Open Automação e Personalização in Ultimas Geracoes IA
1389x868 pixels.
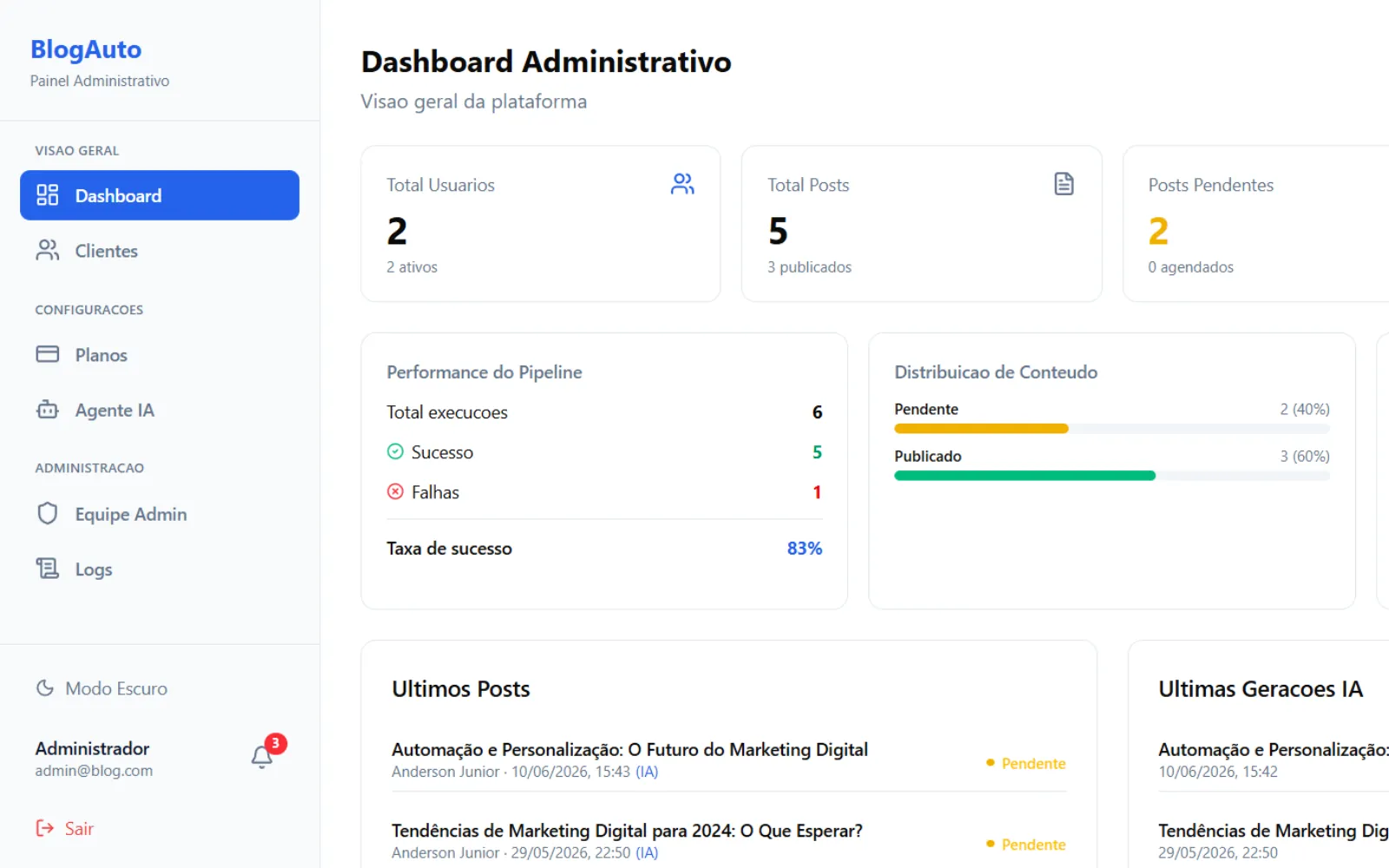point(1274,749)
